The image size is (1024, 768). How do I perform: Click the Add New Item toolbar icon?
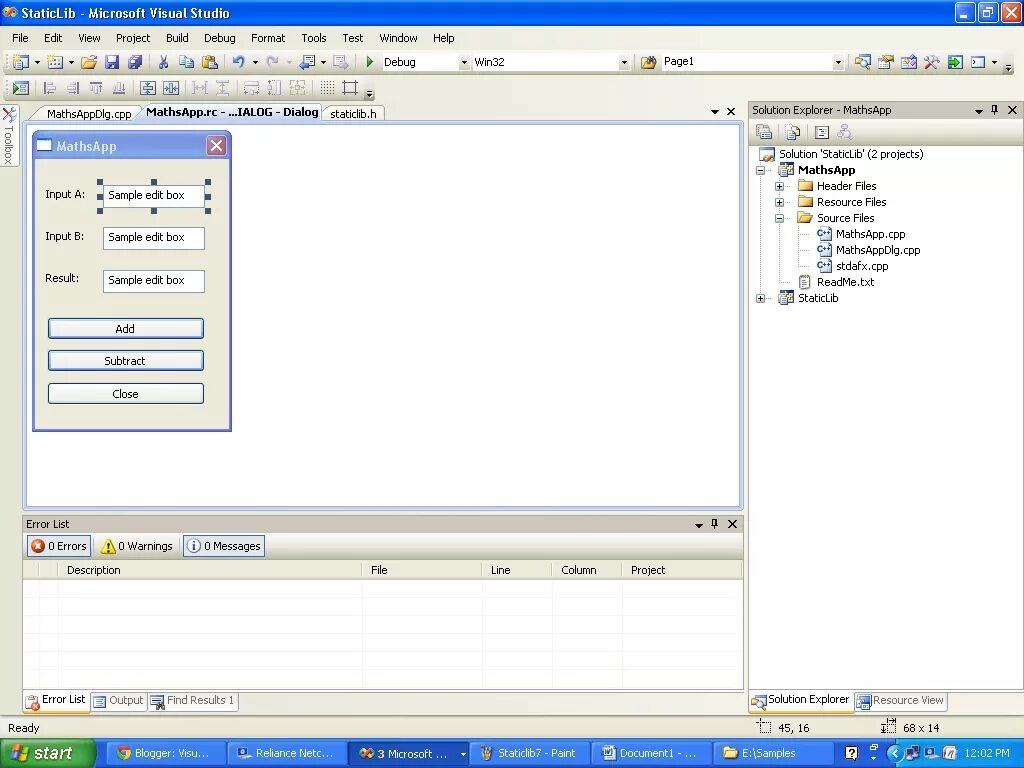[x=56, y=62]
